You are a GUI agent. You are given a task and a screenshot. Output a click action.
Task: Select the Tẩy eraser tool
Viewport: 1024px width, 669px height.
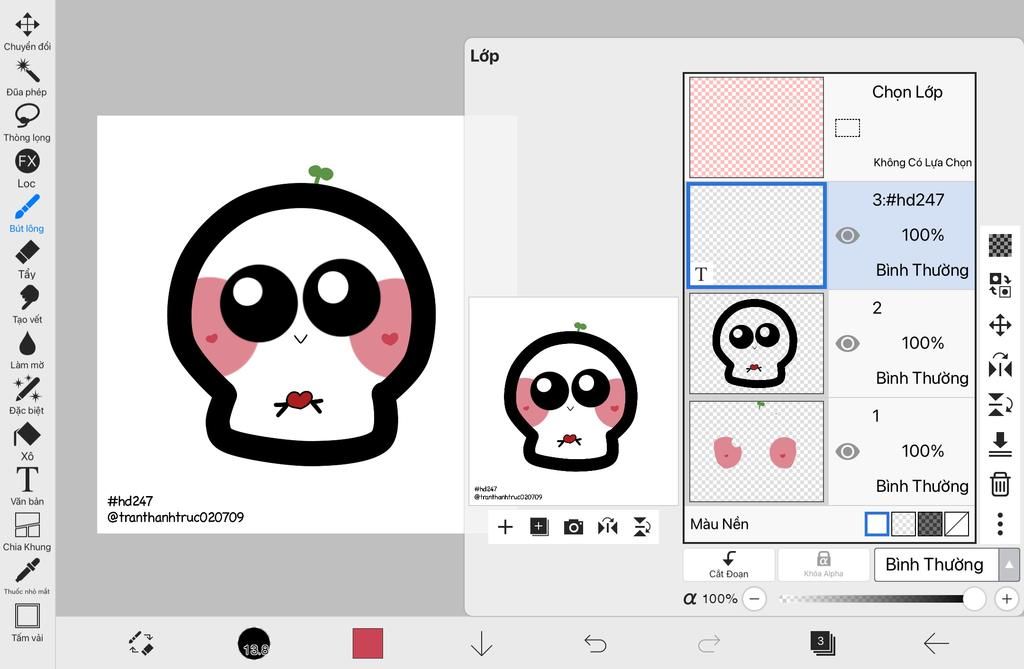[x=27, y=259]
